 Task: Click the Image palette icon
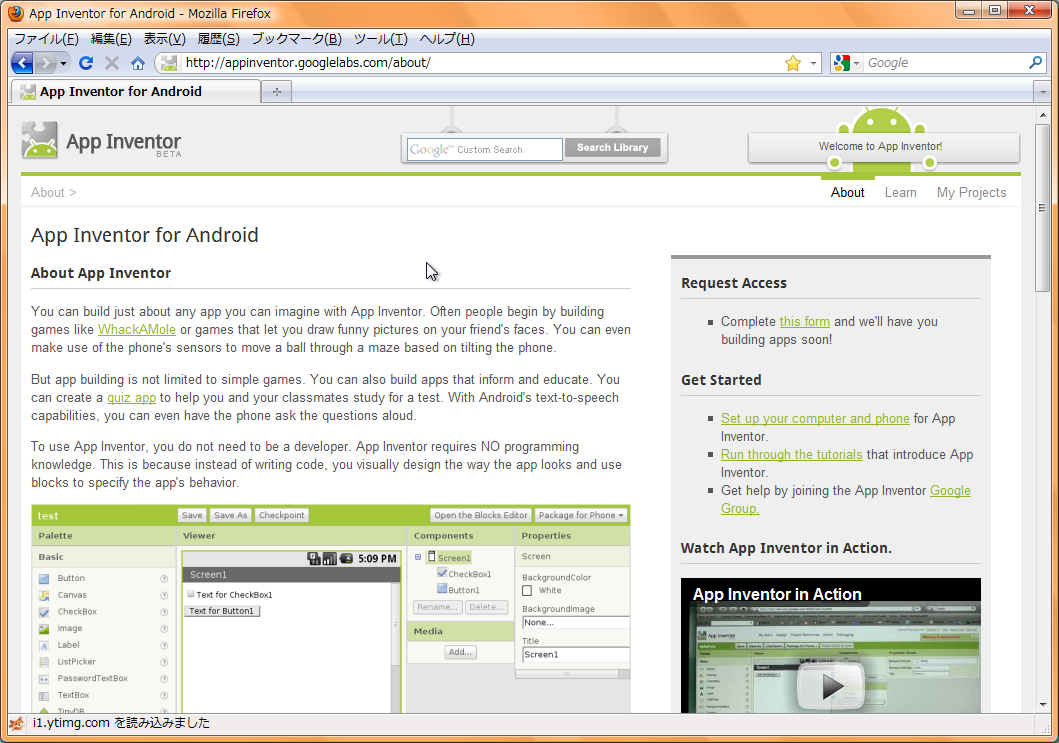(44, 629)
